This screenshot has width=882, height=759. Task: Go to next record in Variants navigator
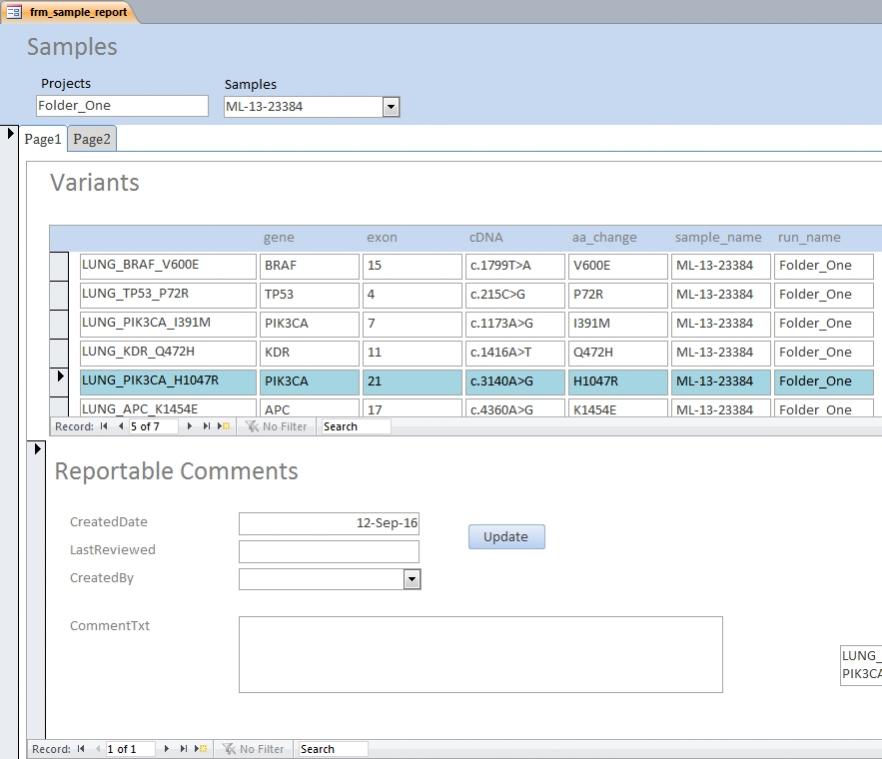(190, 426)
